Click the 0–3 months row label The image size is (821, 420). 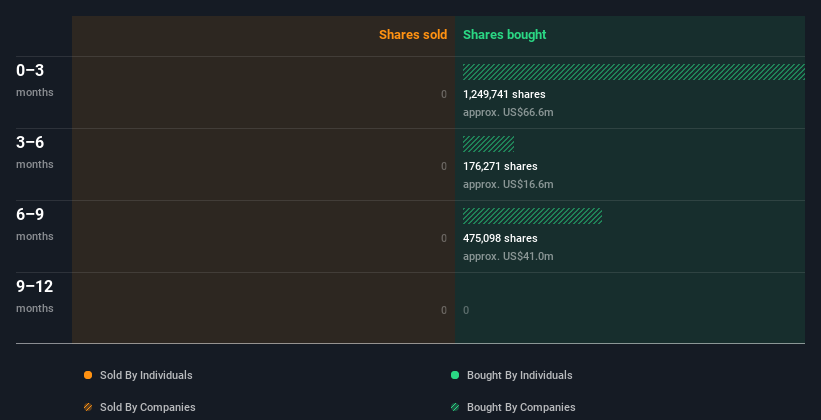pos(31,70)
